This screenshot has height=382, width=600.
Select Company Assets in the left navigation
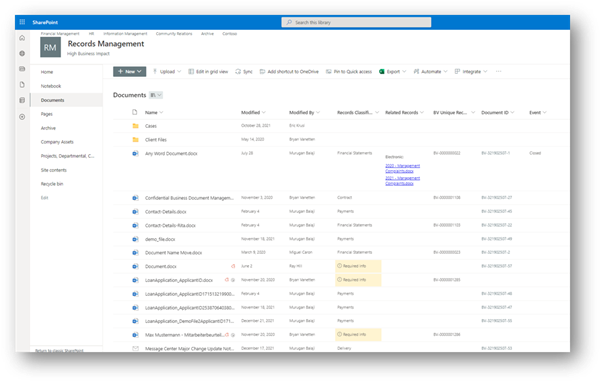pyautogui.click(x=57, y=142)
